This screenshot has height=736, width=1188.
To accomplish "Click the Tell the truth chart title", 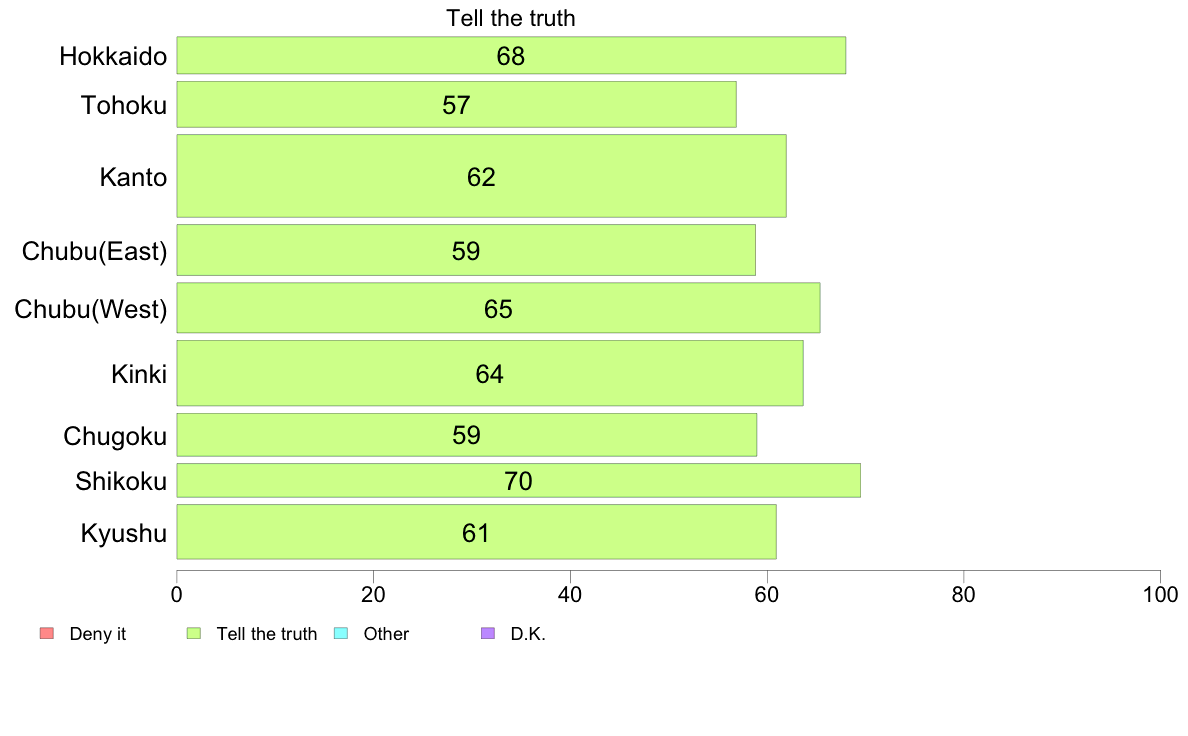I will tap(511, 18).
